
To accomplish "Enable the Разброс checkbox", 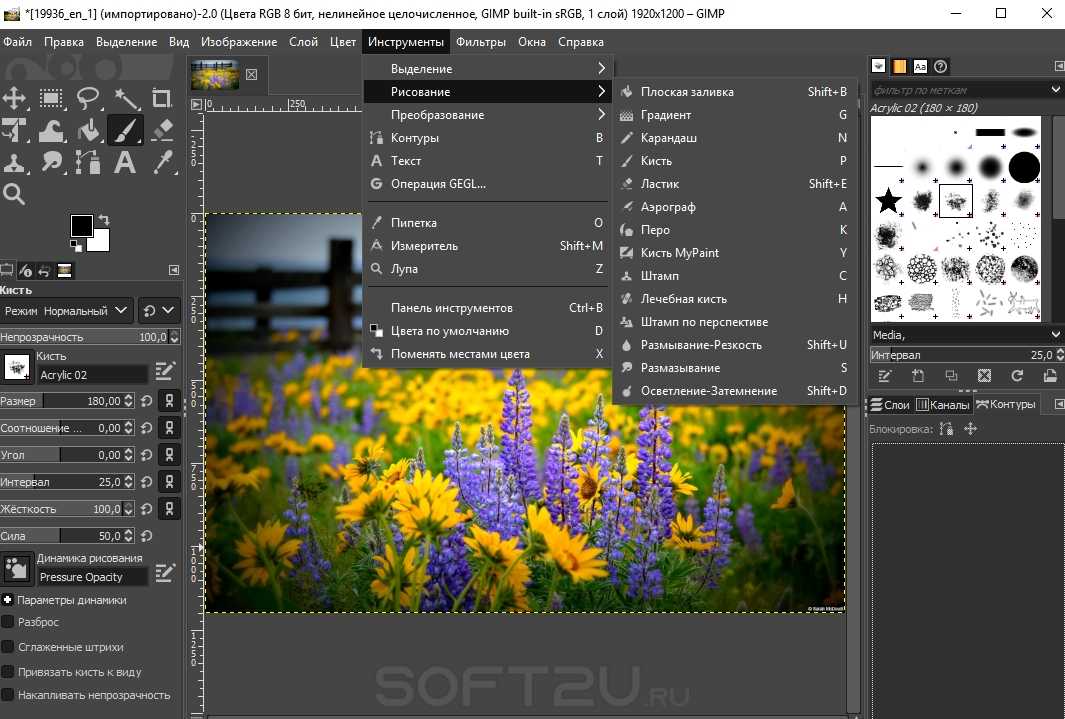I will [x=8, y=622].
